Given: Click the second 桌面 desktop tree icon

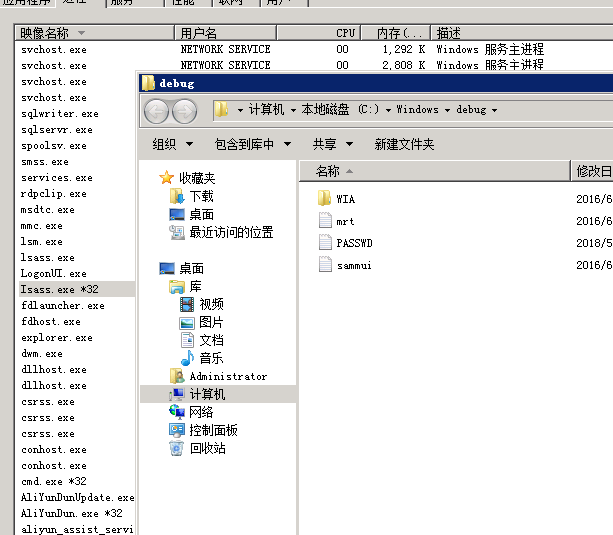Looking at the screenshot, I should tap(167, 268).
